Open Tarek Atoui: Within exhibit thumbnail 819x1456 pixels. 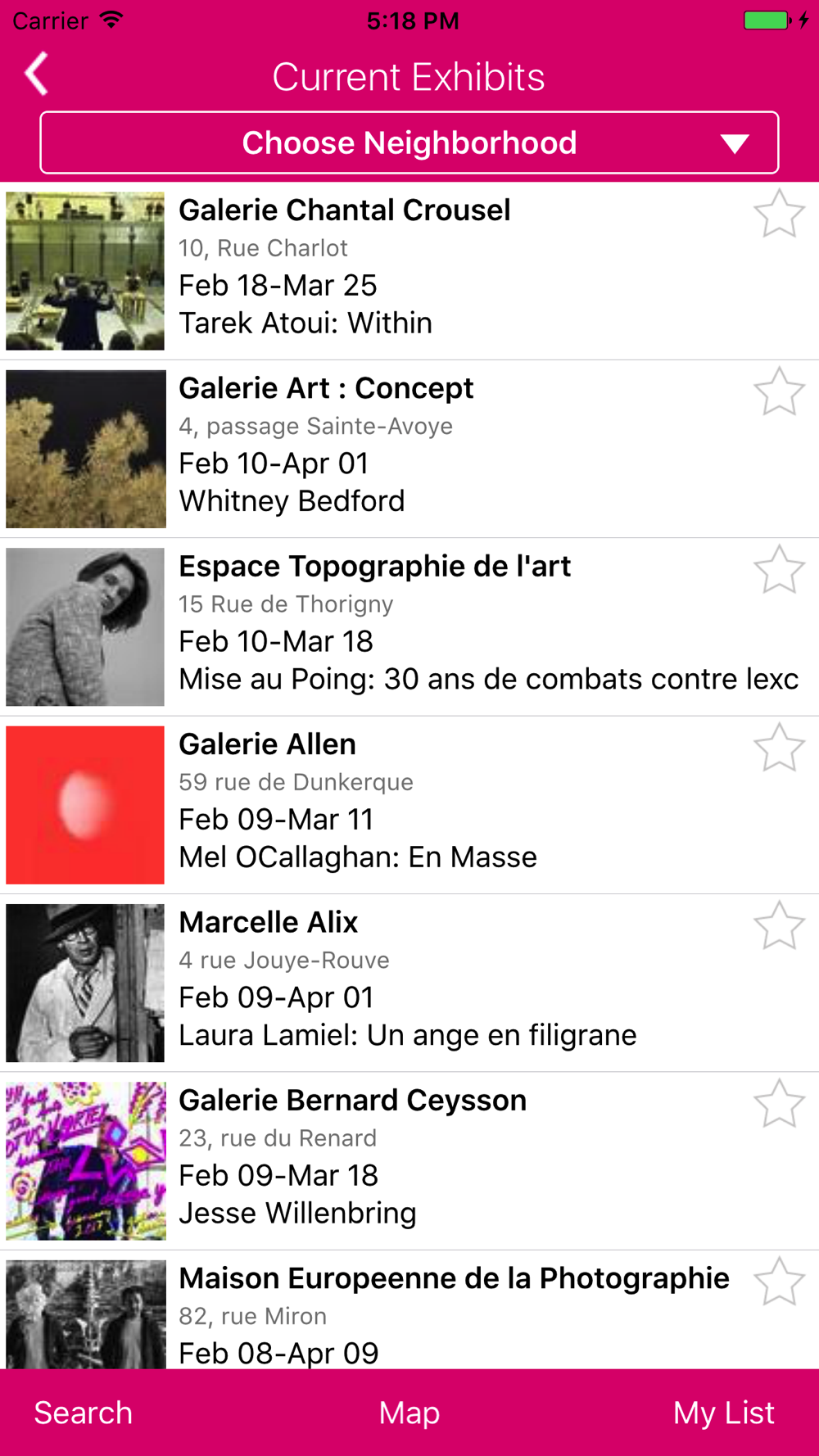coord(85,271)
